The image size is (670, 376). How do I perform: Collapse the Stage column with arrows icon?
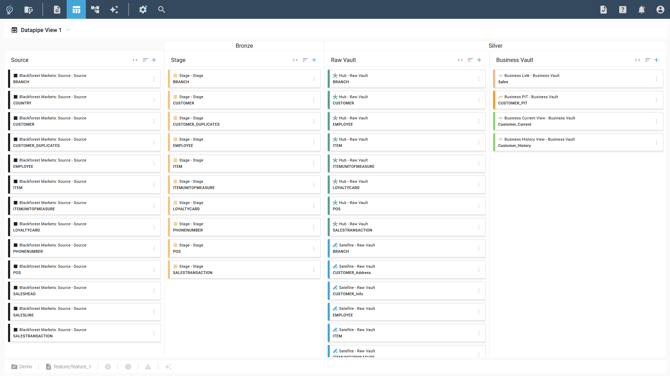click(x=295, y=60)
